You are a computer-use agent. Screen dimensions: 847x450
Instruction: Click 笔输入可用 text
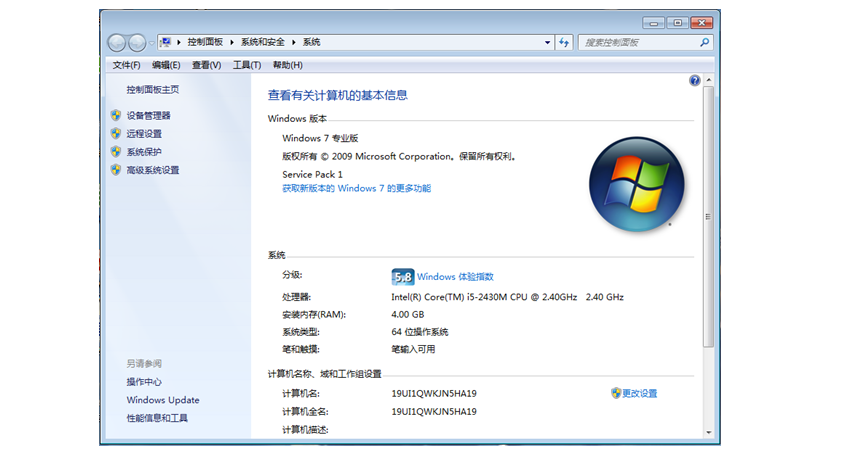(x=413, y=350)
